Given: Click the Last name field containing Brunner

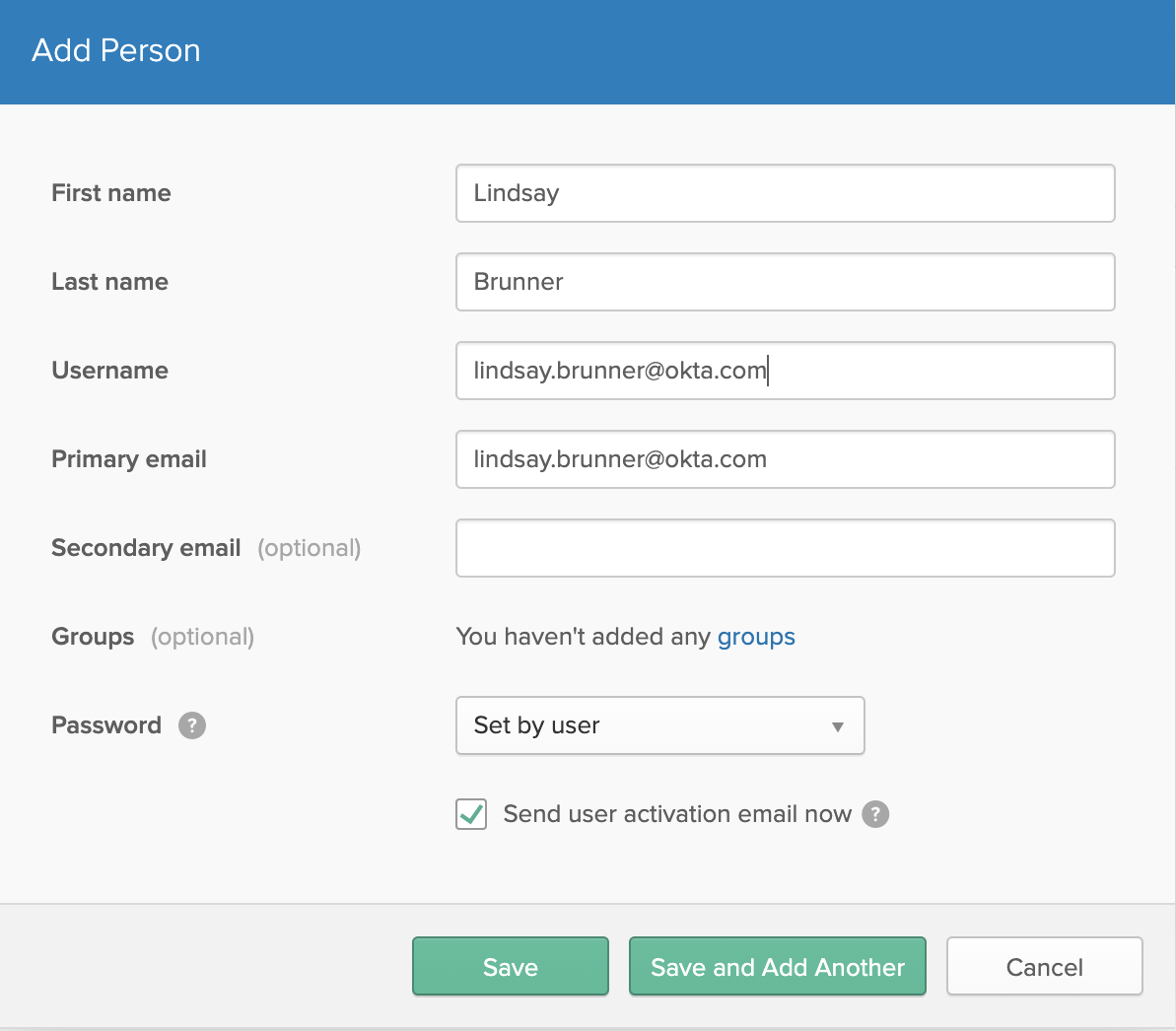Looking at the screenshot, I should [785, 282].
